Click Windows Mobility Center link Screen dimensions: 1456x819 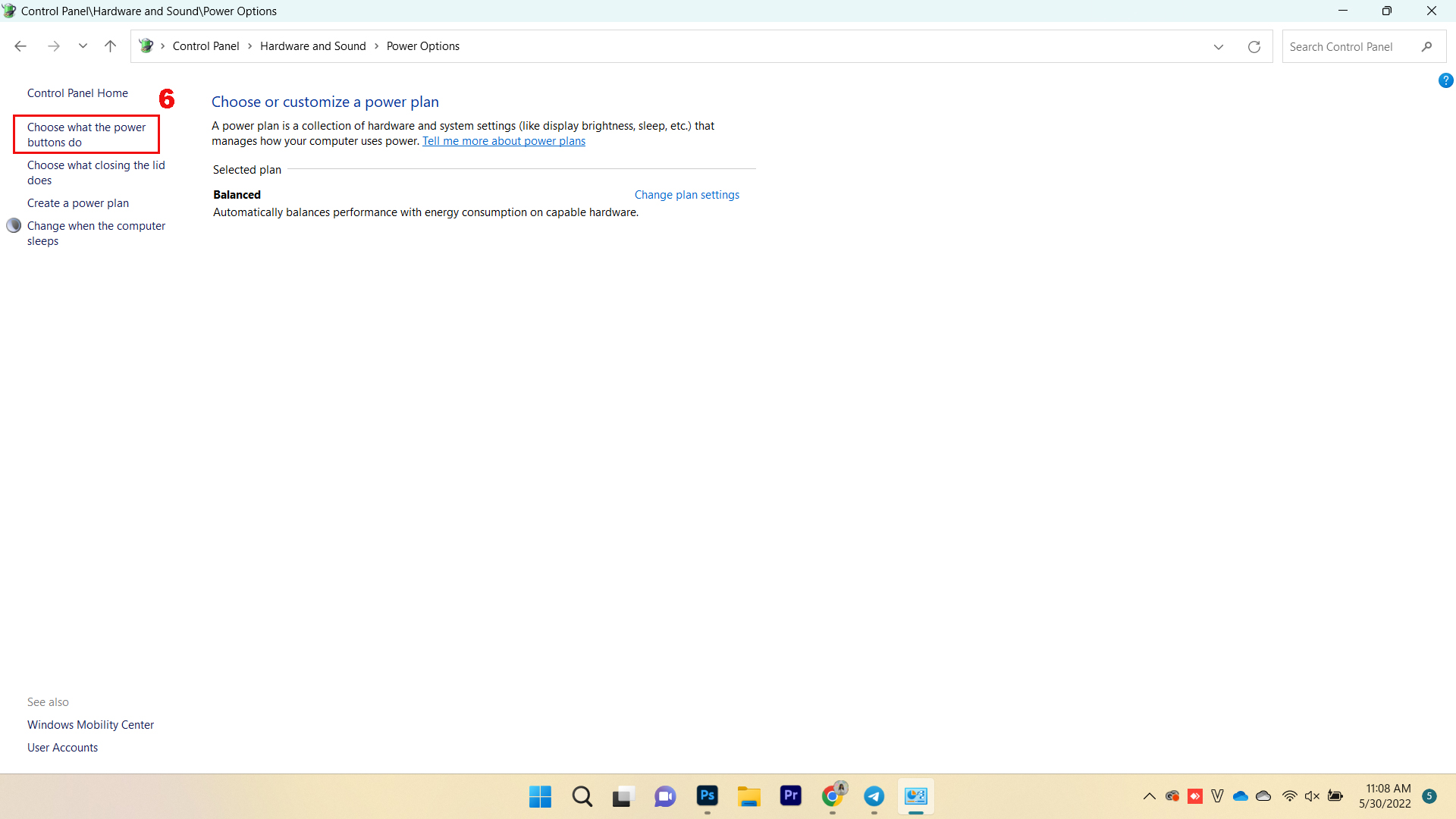[90, 724]
